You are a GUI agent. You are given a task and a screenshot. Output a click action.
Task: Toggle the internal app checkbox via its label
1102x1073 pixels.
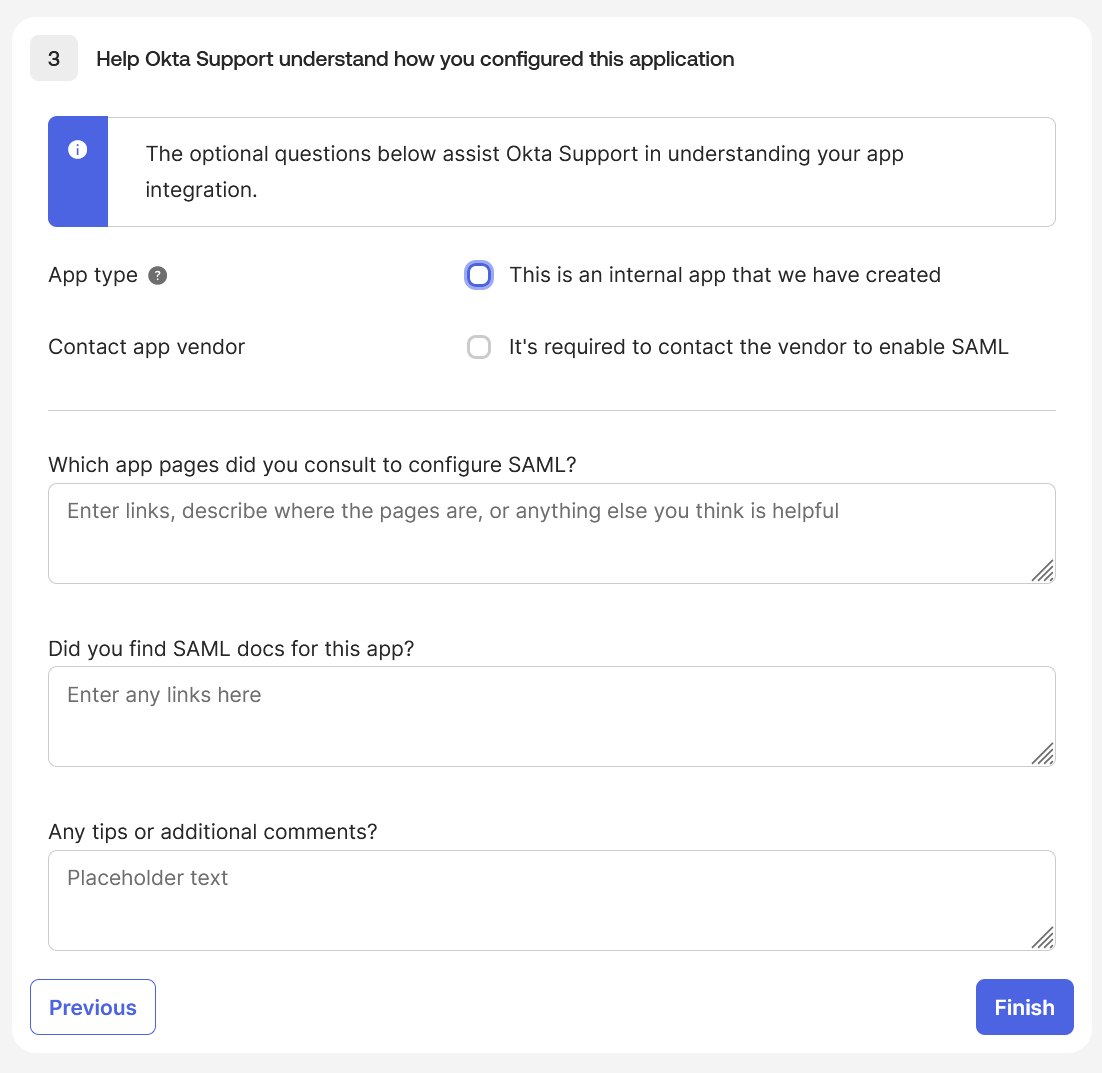pyautogui.click(x=726, y=275)
